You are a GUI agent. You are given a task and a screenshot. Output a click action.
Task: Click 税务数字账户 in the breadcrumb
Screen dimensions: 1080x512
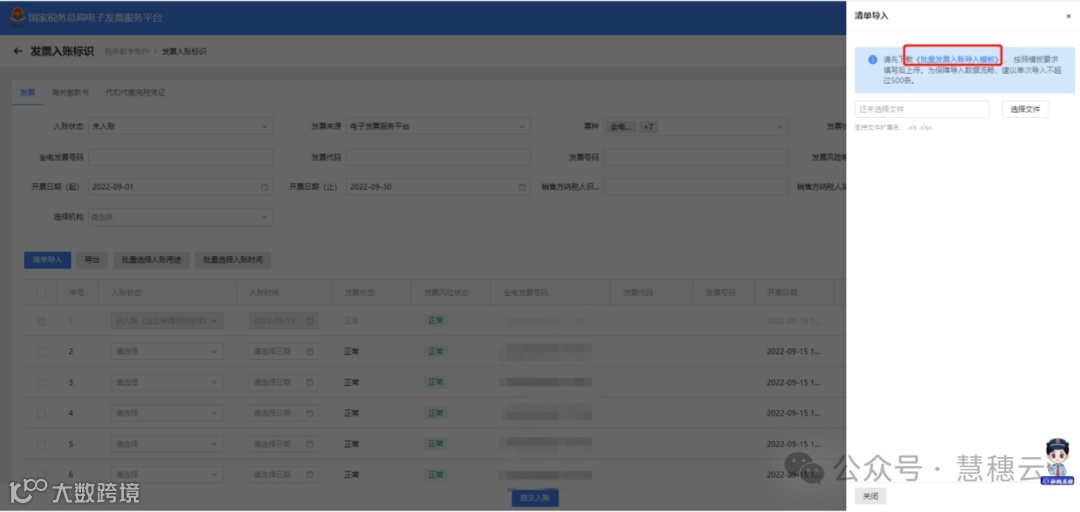(x=126, y=52)
